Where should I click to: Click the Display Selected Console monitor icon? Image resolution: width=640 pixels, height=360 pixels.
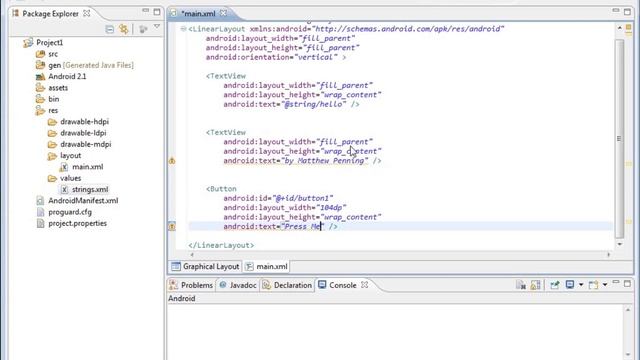coord(570,284)
